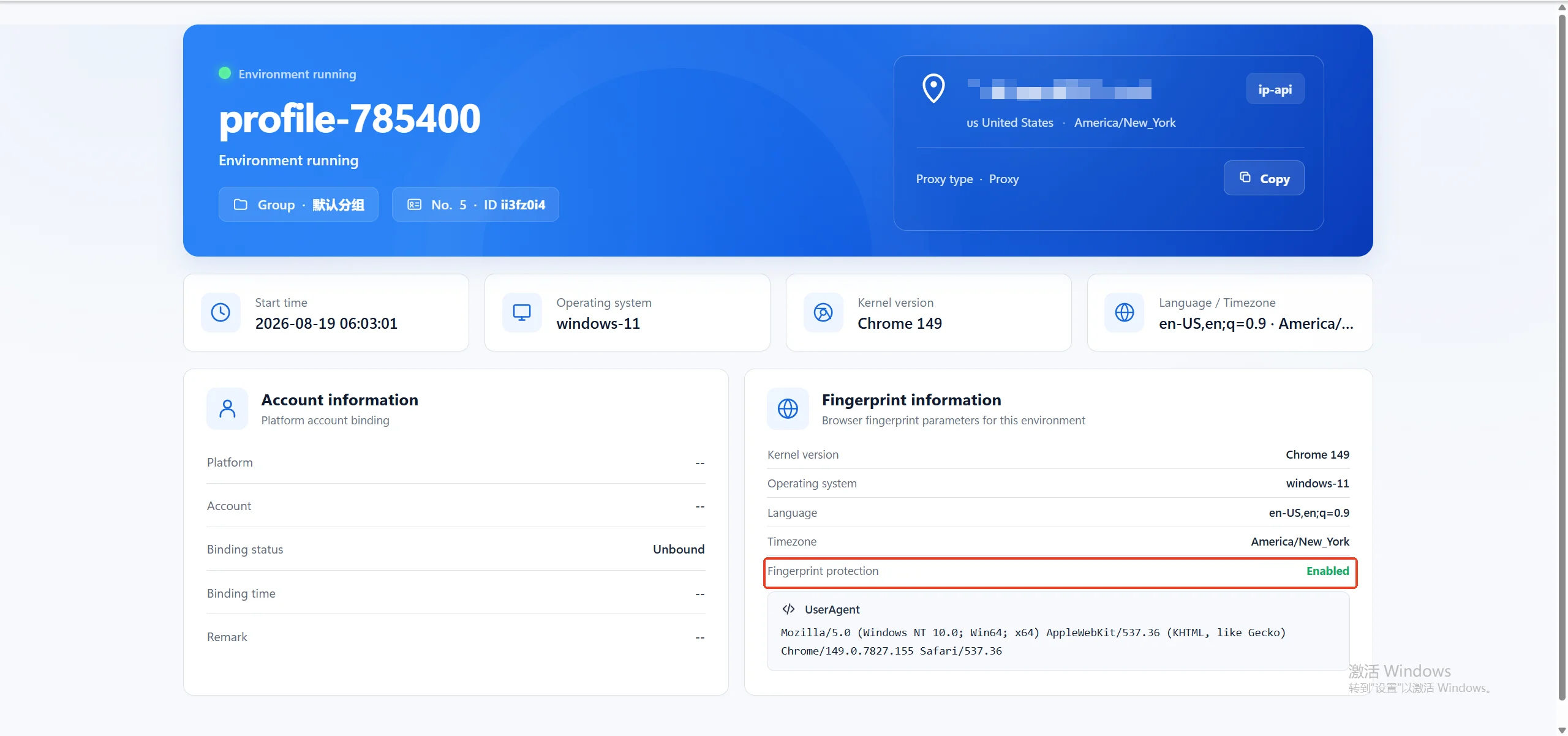This screenshot has height=736, width=1568.
Task: Copy the proxy info with Copy button
Action: pyautogui.click(x=1264, y=178)
